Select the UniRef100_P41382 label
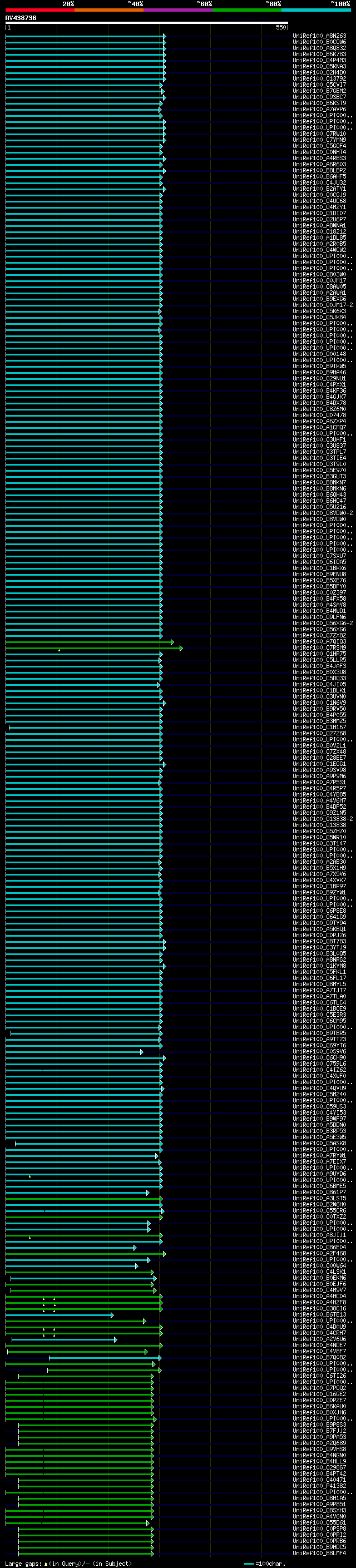Viewport: 356px width, 1568px height. 319,1486
